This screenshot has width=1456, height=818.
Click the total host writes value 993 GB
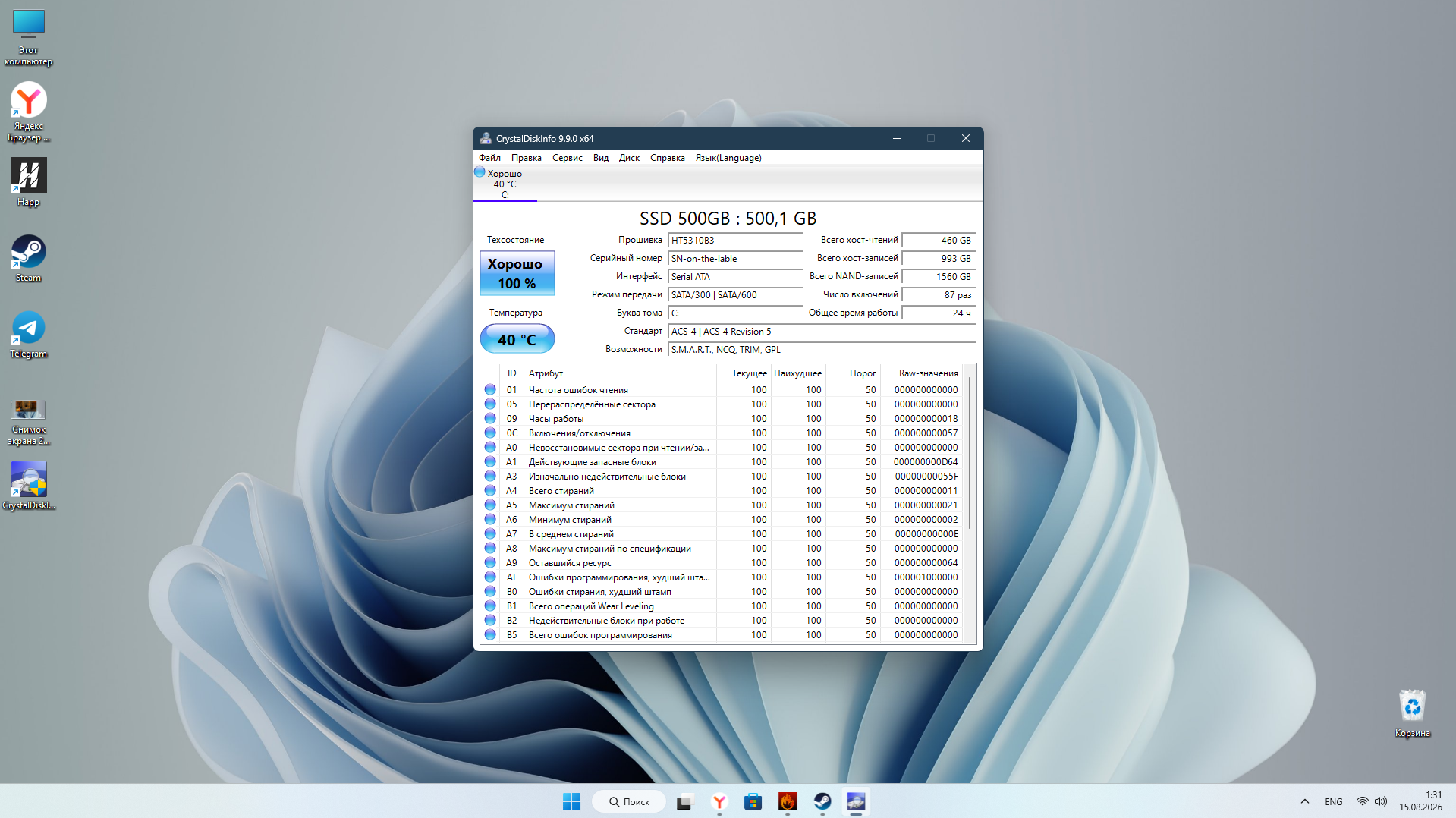click(939, 258)
